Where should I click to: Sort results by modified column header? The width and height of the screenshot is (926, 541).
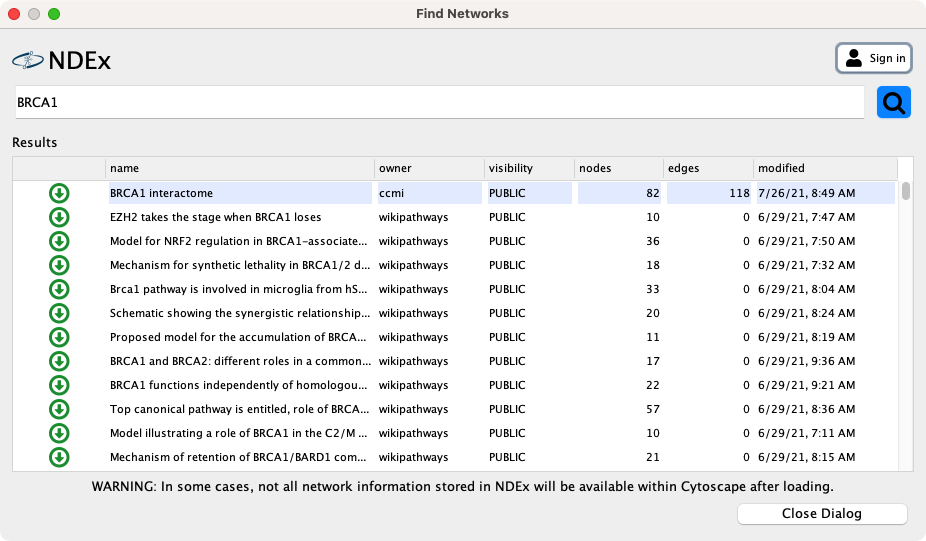click(x=824, y=168)
